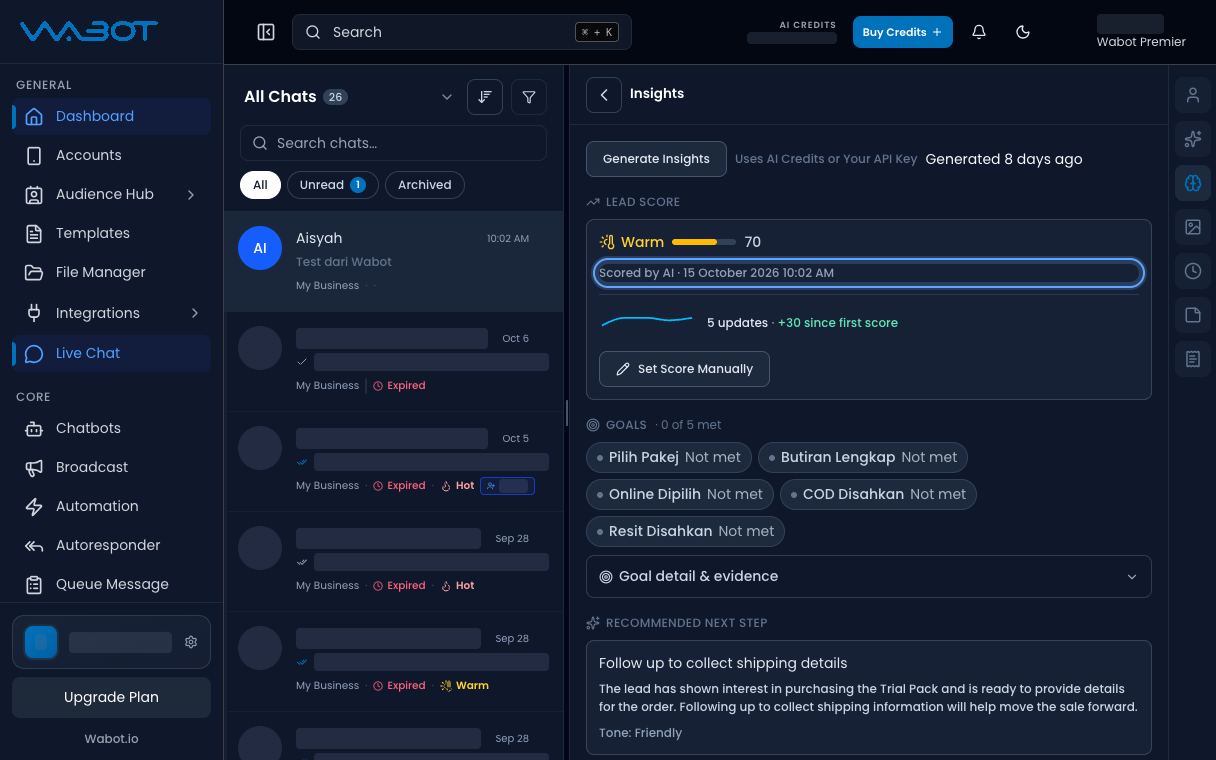1216x760 pixels.
Task: Select the Archived chats tab
Action: pos(425,185)
